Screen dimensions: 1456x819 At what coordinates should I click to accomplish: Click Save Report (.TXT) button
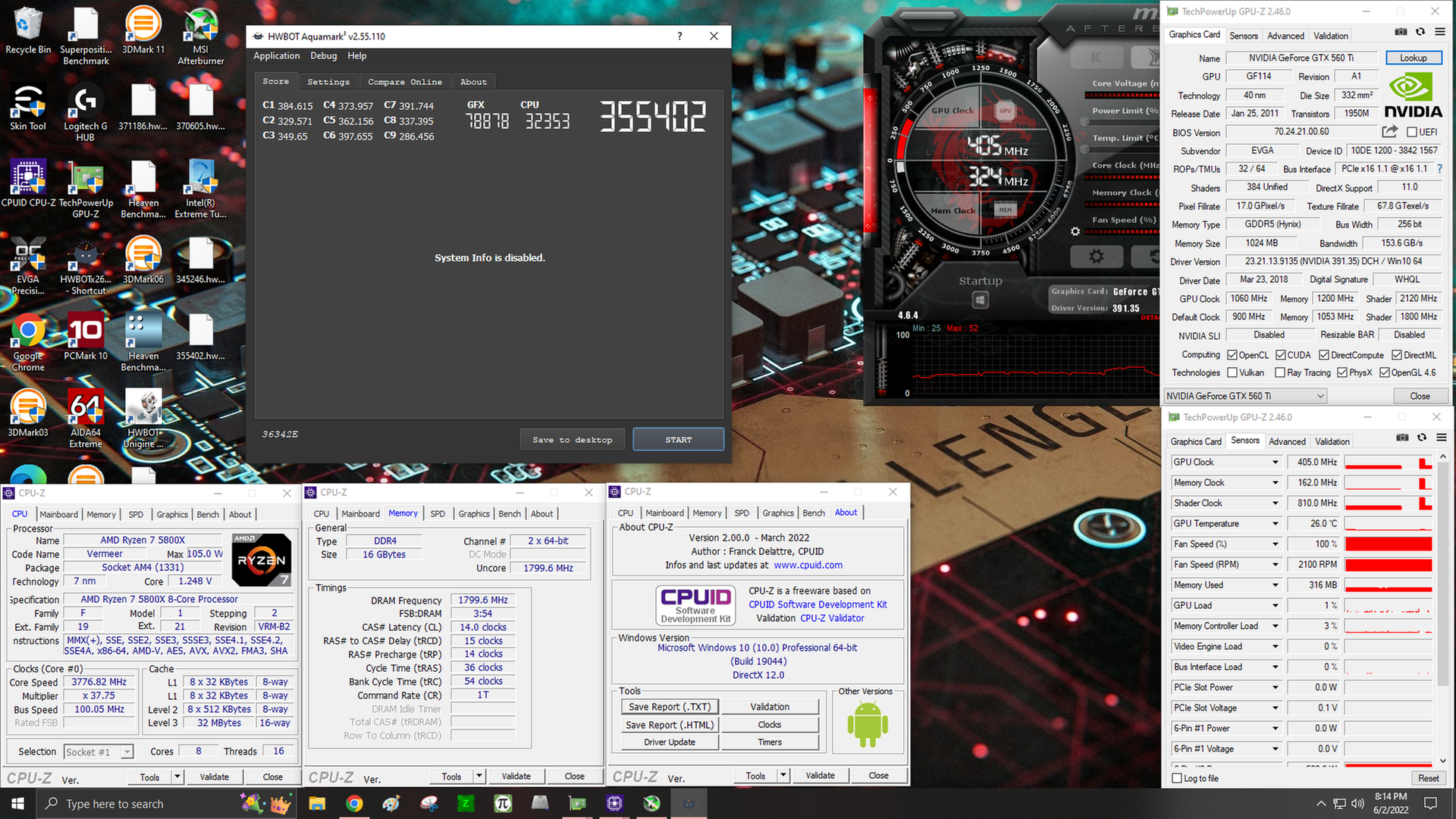pyautogui.click(x=670, y=707)
